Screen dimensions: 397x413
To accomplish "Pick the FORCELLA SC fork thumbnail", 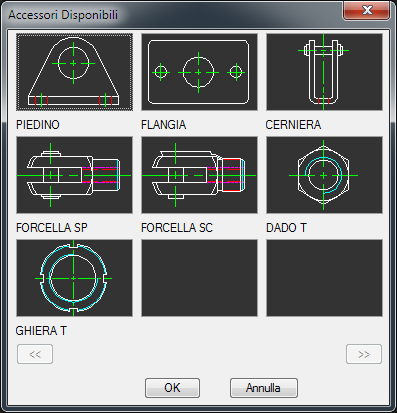I will [199, 175].
